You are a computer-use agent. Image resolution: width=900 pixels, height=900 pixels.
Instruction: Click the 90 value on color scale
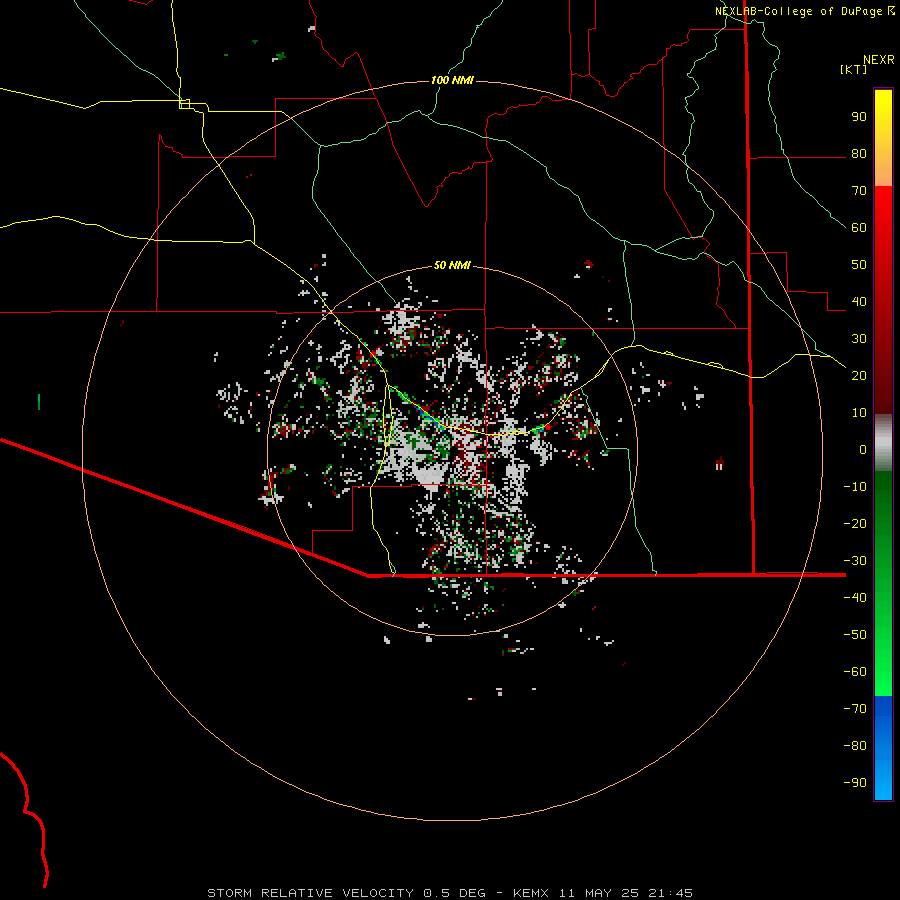point(859,117)
